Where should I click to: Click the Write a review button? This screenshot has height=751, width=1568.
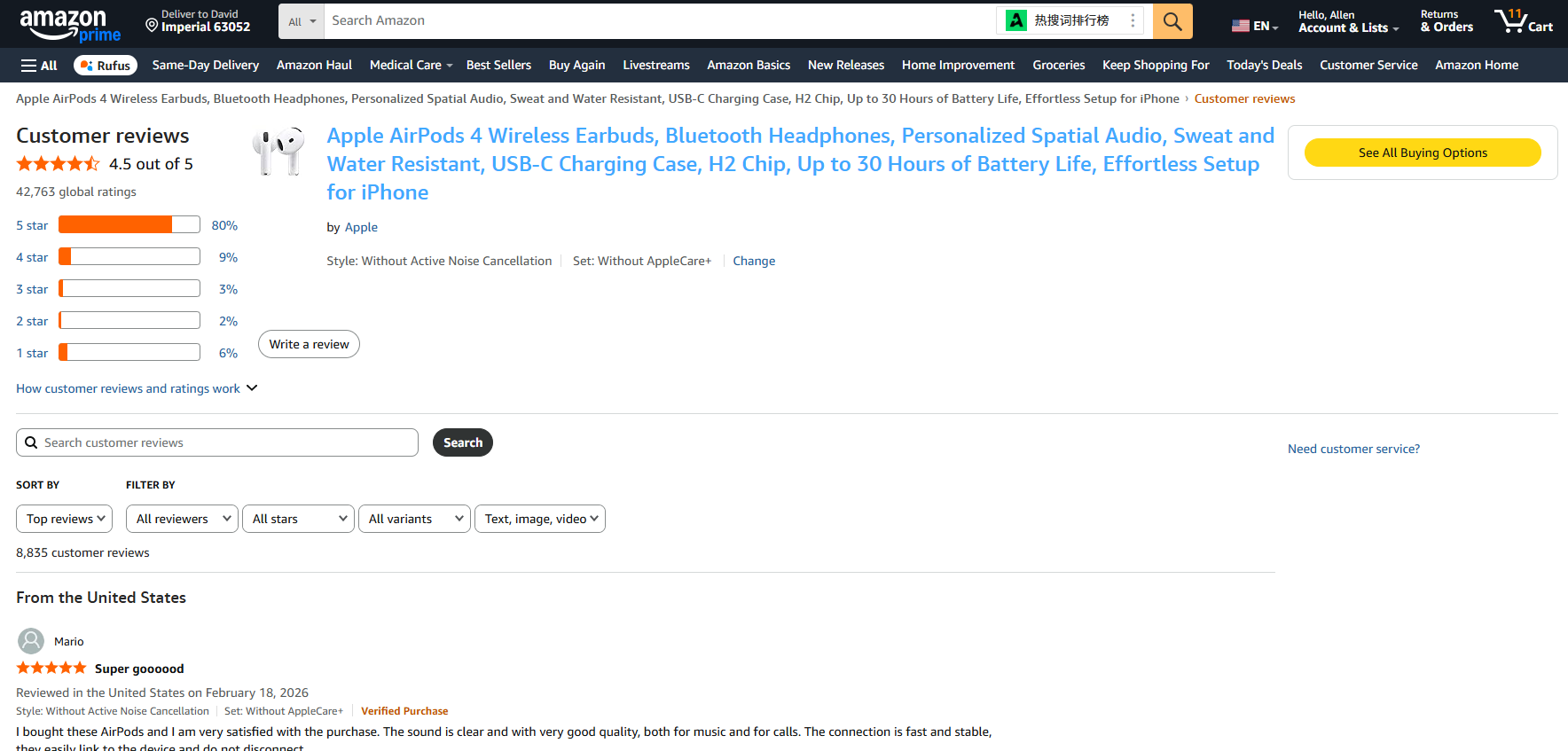coord(309,344)
